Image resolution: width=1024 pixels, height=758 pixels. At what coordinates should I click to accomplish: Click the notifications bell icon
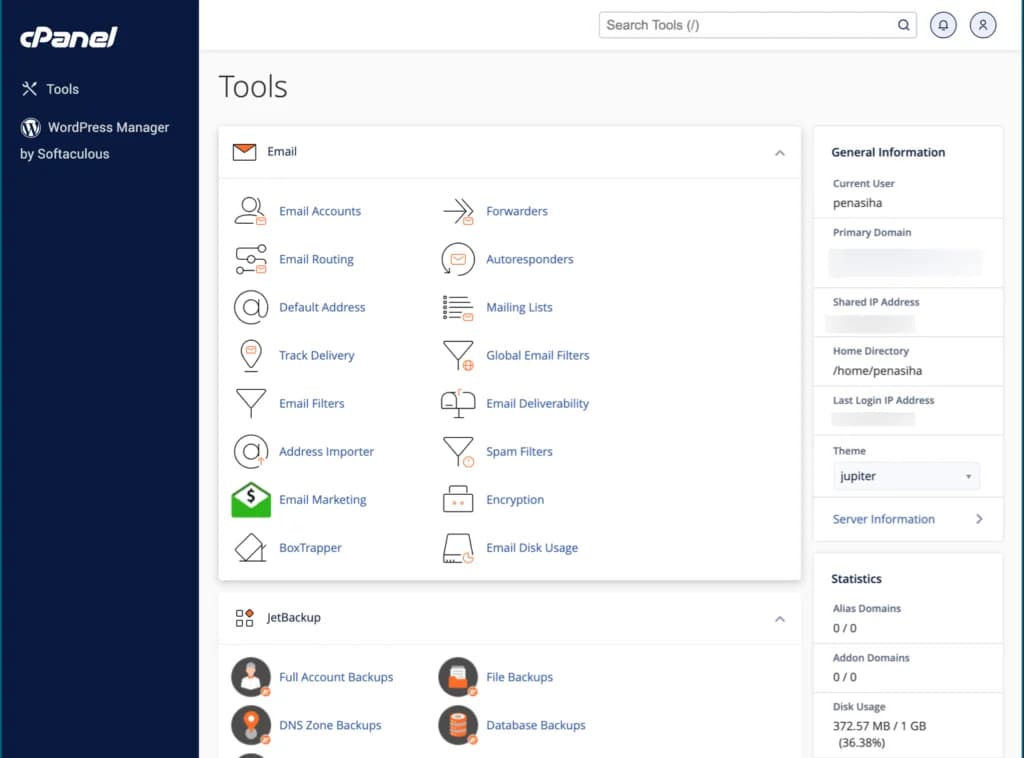tap(942, 24)
